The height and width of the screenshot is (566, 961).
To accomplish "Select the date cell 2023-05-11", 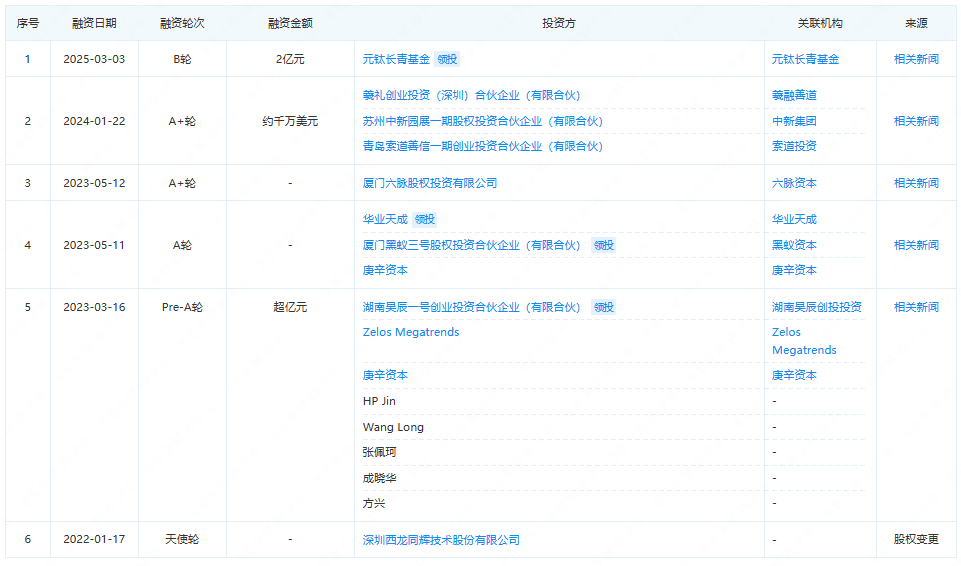I will [x=94, y=245].
